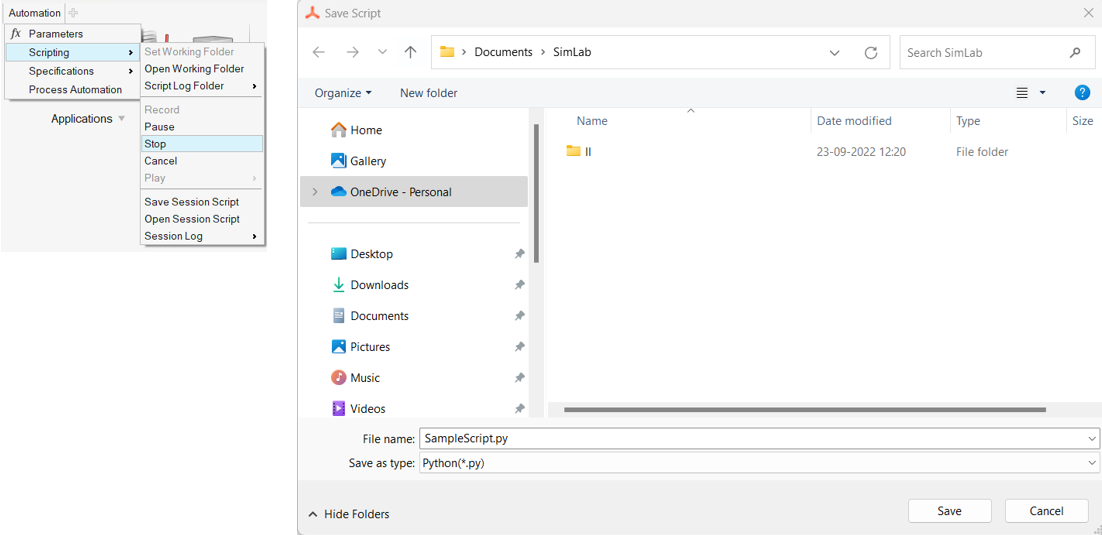
Task: Open the Organize dropdown
Action: (x=343, y=93)
